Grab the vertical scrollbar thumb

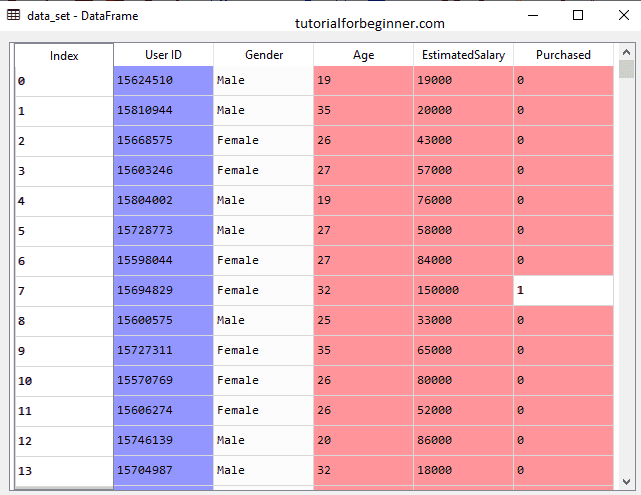click(x=626, y=69)
